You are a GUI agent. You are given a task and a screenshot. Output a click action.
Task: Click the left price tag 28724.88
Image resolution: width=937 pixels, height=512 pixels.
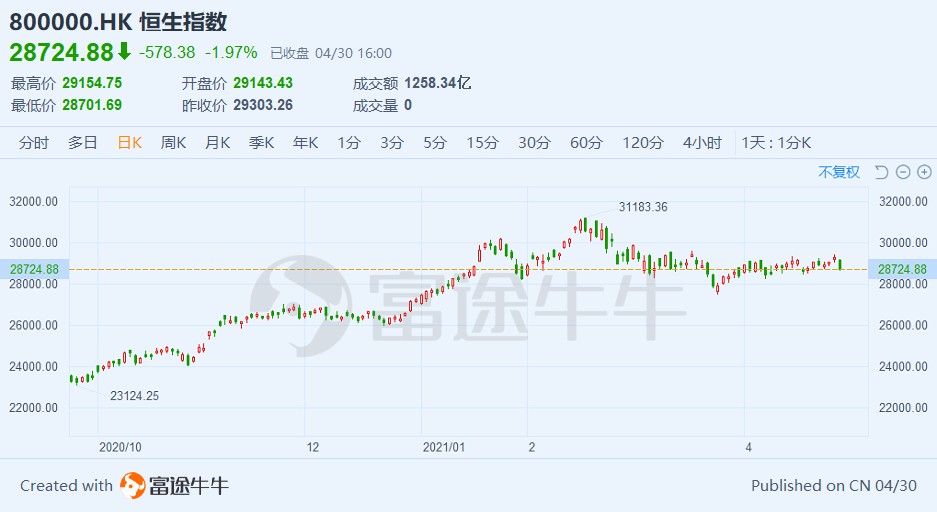35,269
